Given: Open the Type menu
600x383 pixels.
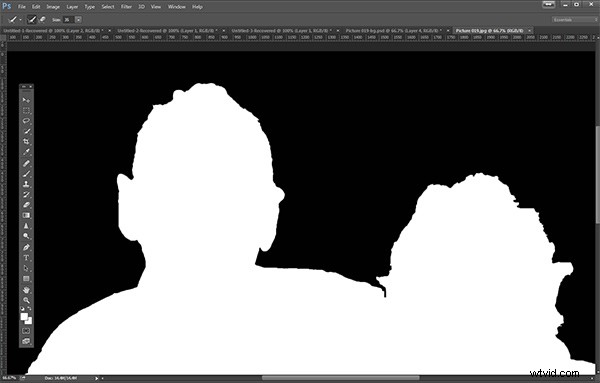Looking at the screenshot, I should point(90,7).
